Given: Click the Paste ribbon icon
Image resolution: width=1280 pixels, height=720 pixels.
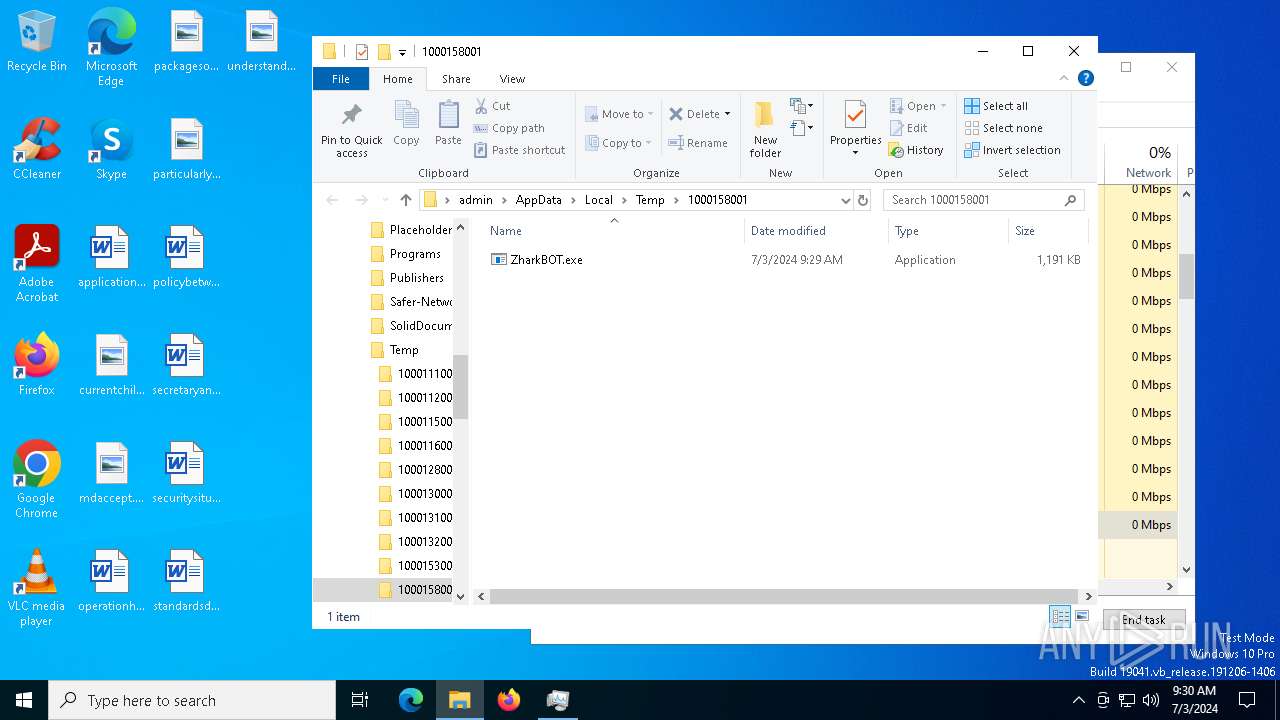Looking at the screenshot, I should click(448, 124).
